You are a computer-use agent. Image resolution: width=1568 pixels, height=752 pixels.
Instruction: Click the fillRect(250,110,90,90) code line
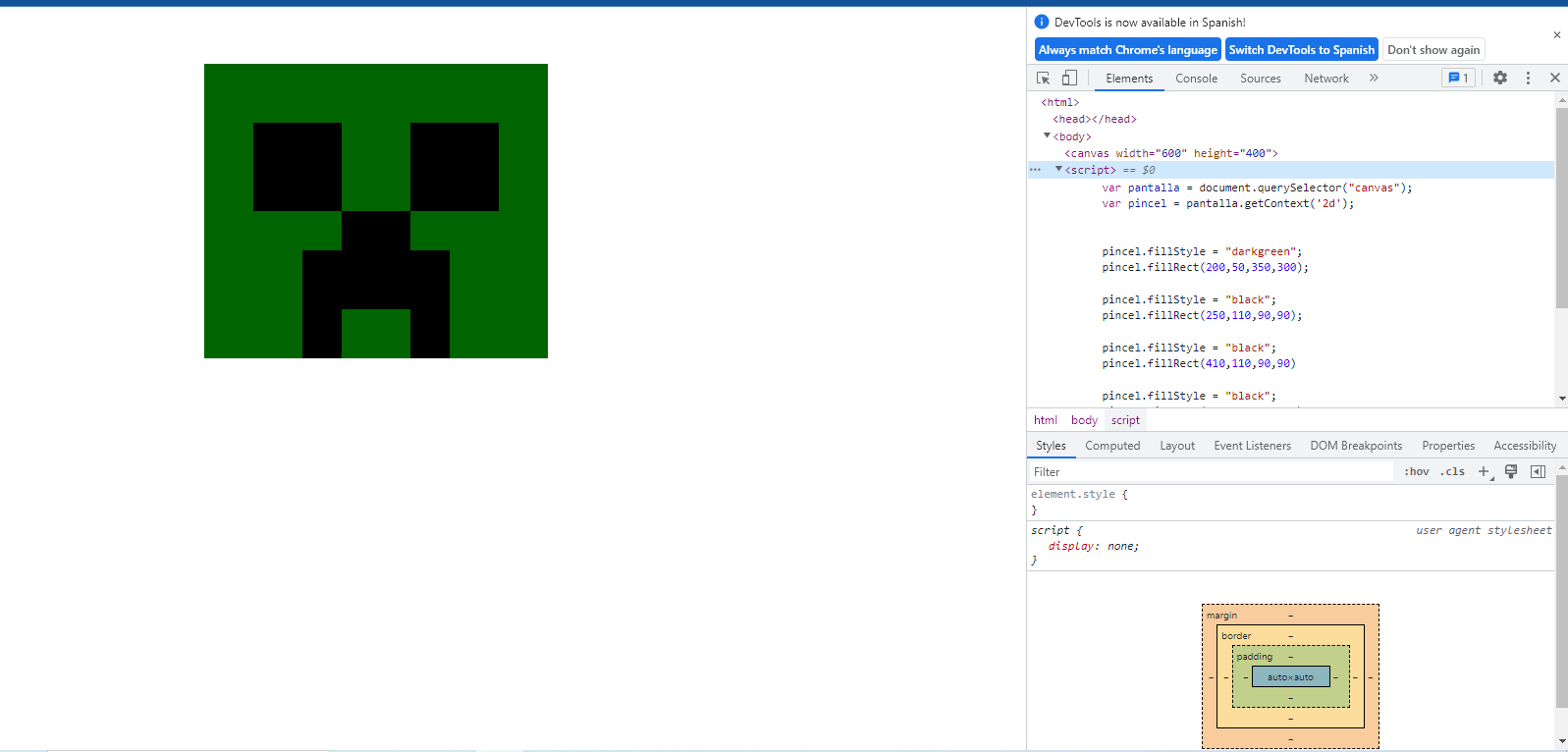click(x=1202, y=315)
